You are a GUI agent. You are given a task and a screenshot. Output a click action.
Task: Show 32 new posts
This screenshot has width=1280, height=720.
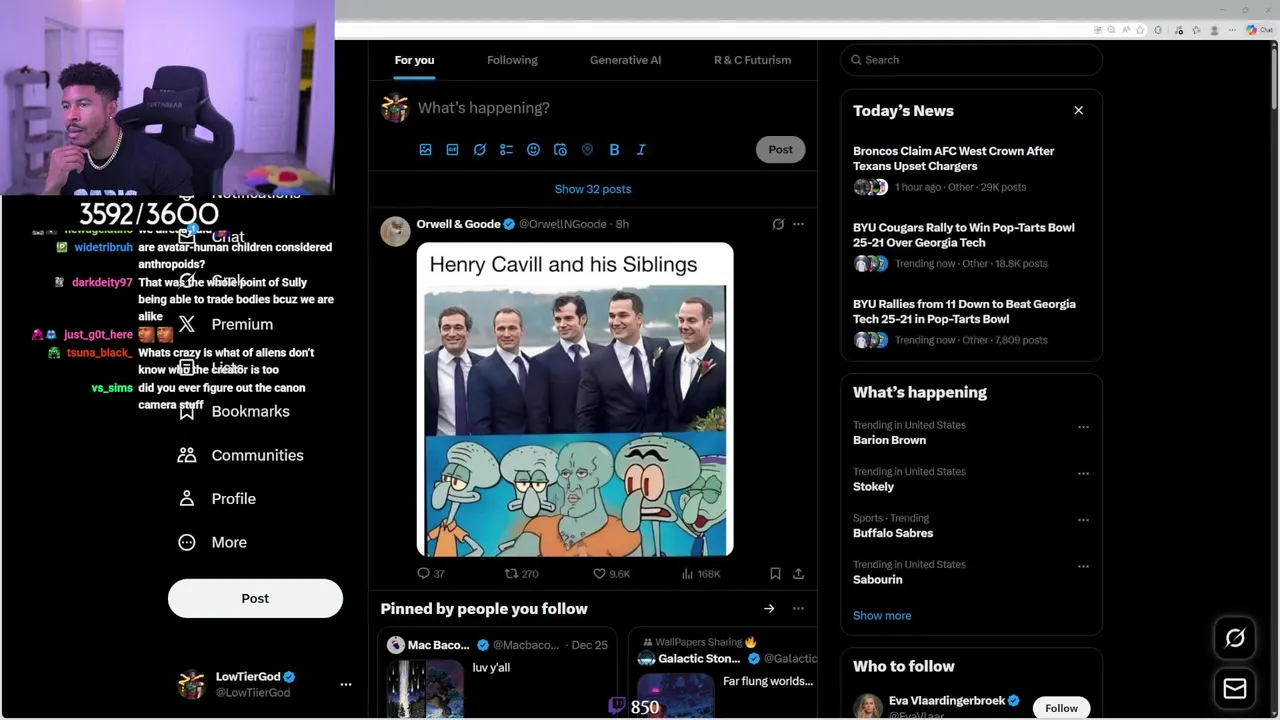(x=593, y=189)
